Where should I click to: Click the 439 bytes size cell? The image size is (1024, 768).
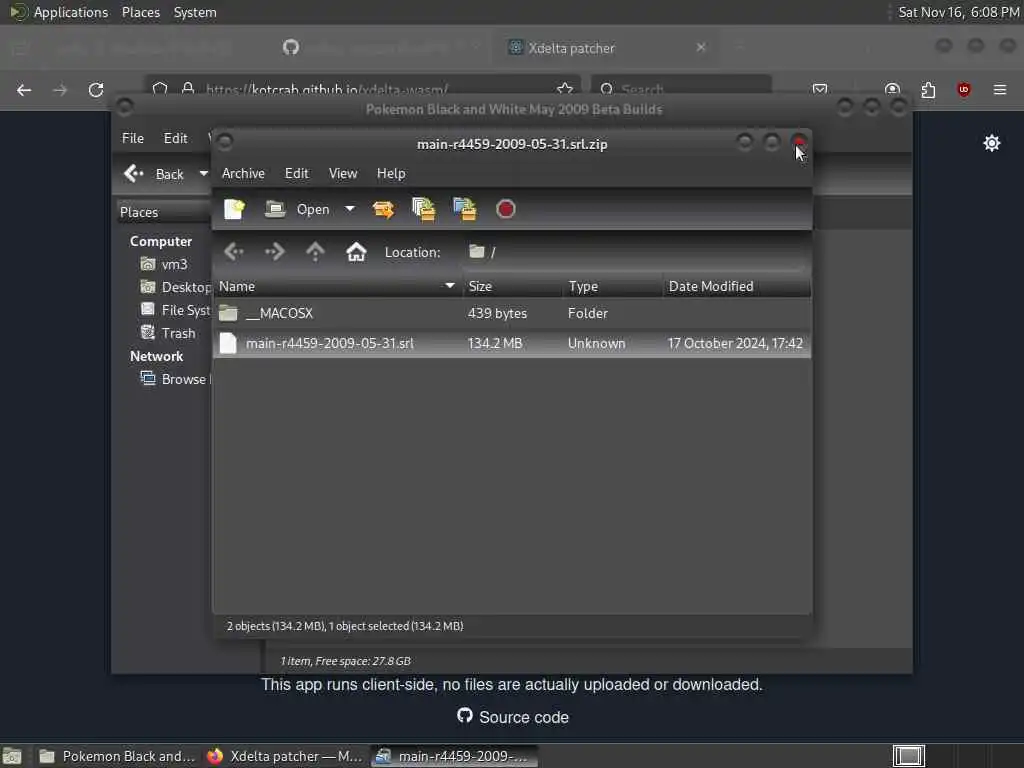tap(497, 313)
